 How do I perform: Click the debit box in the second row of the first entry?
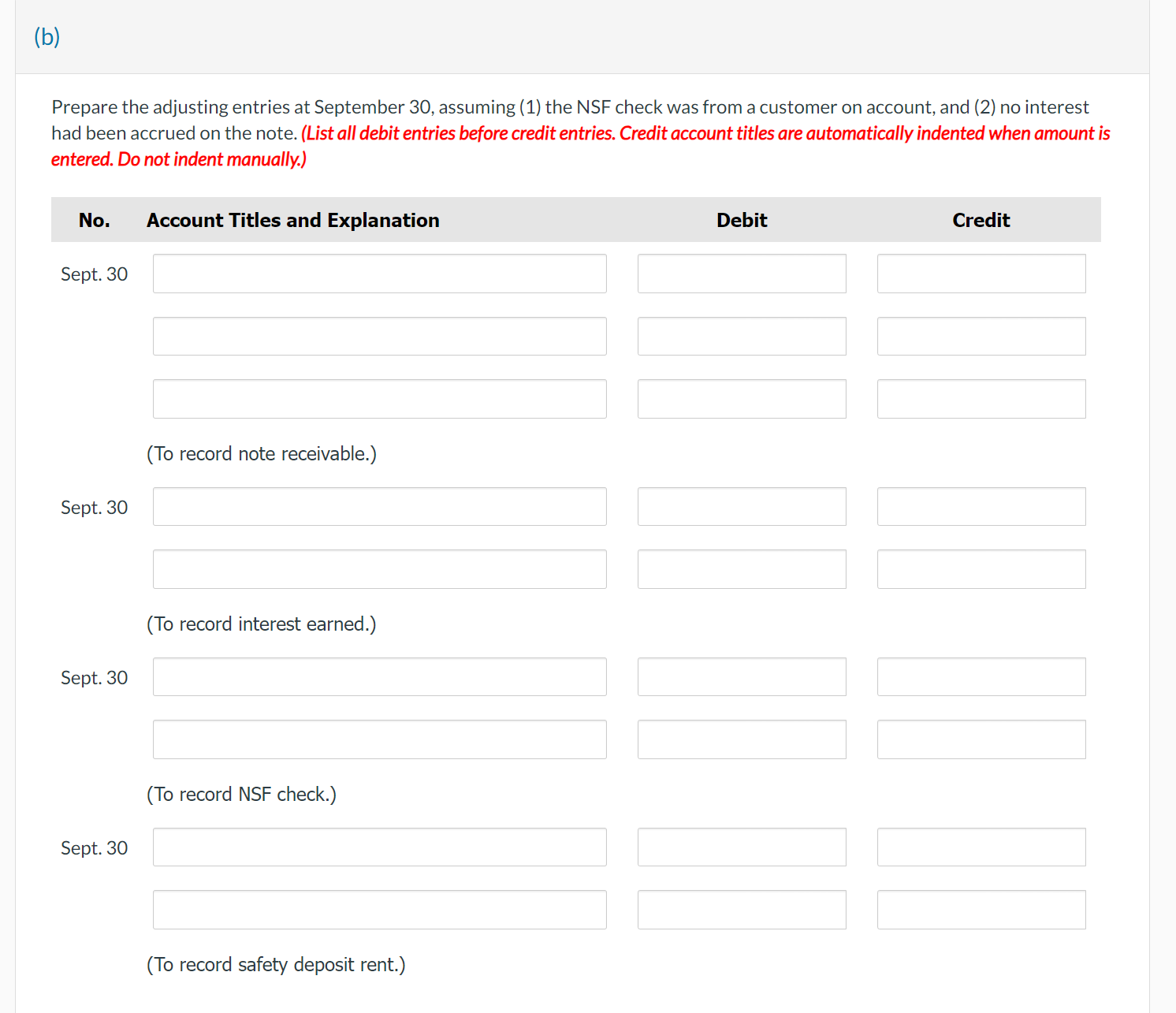(742, 336)
